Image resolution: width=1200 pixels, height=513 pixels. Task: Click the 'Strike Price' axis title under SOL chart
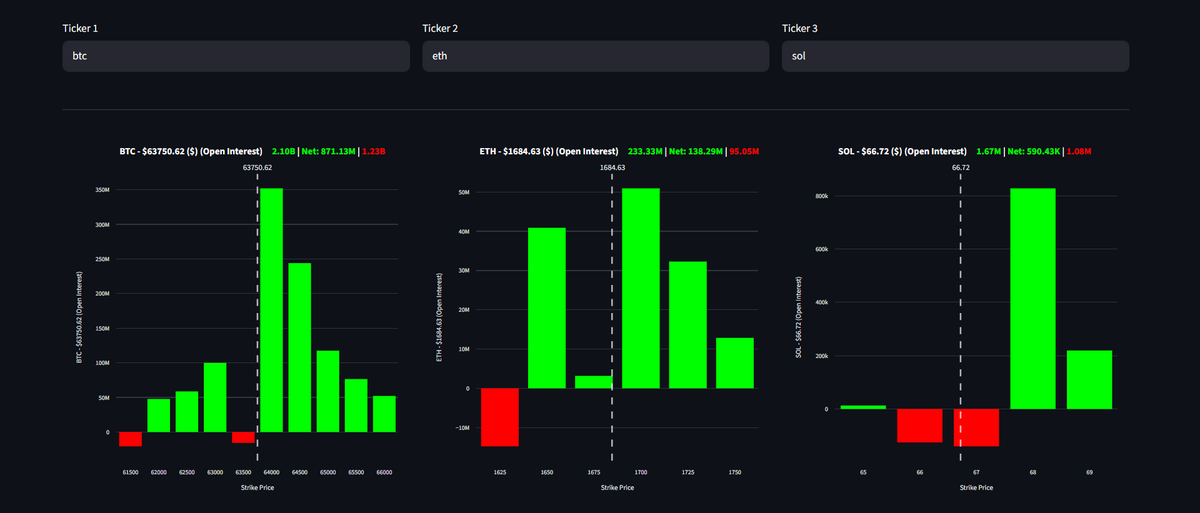(x=977, y=488)
